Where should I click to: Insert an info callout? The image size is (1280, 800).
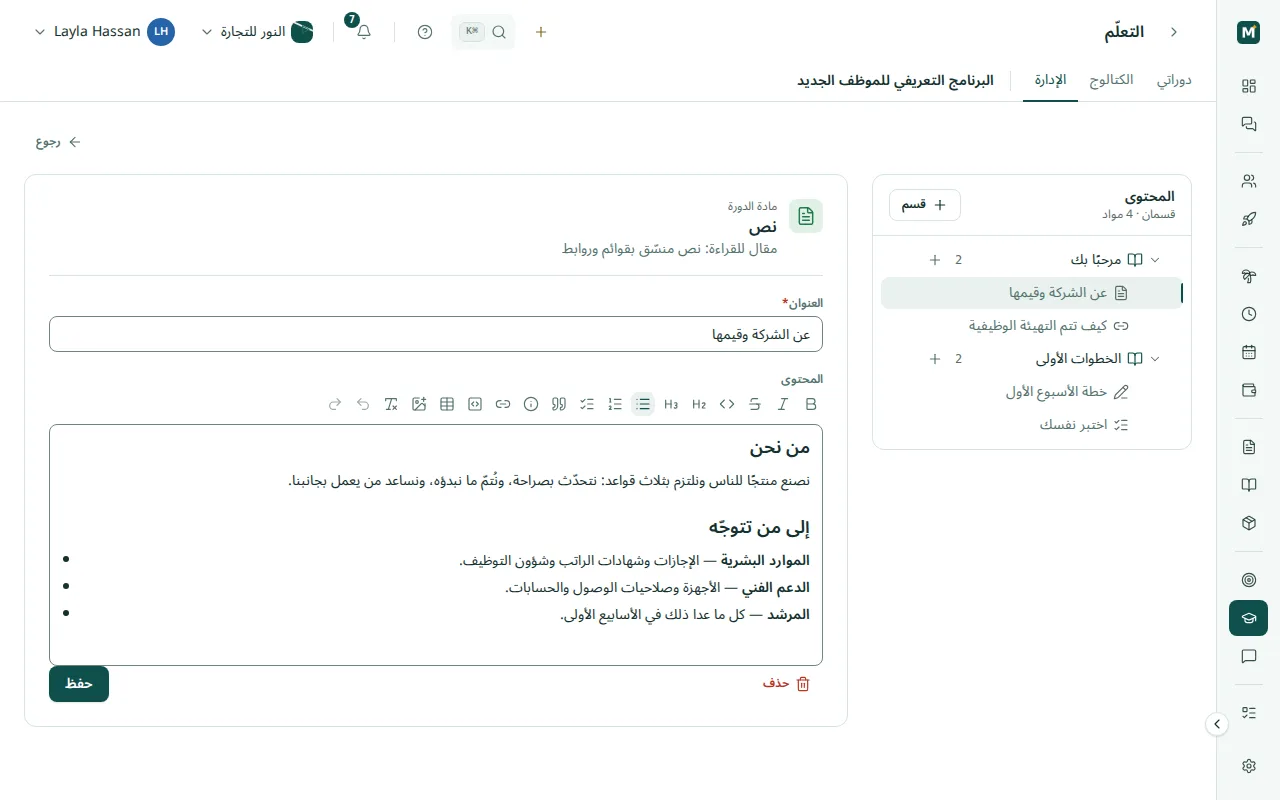[x=531, y=404]
